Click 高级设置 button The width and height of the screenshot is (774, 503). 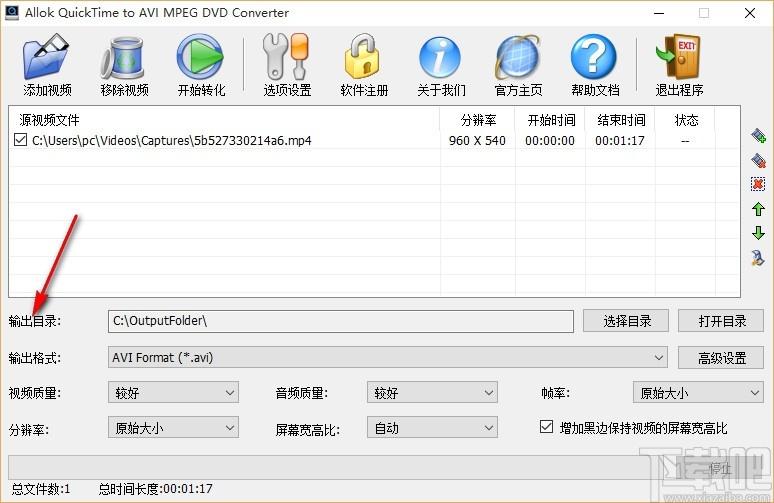click(721, 357)
